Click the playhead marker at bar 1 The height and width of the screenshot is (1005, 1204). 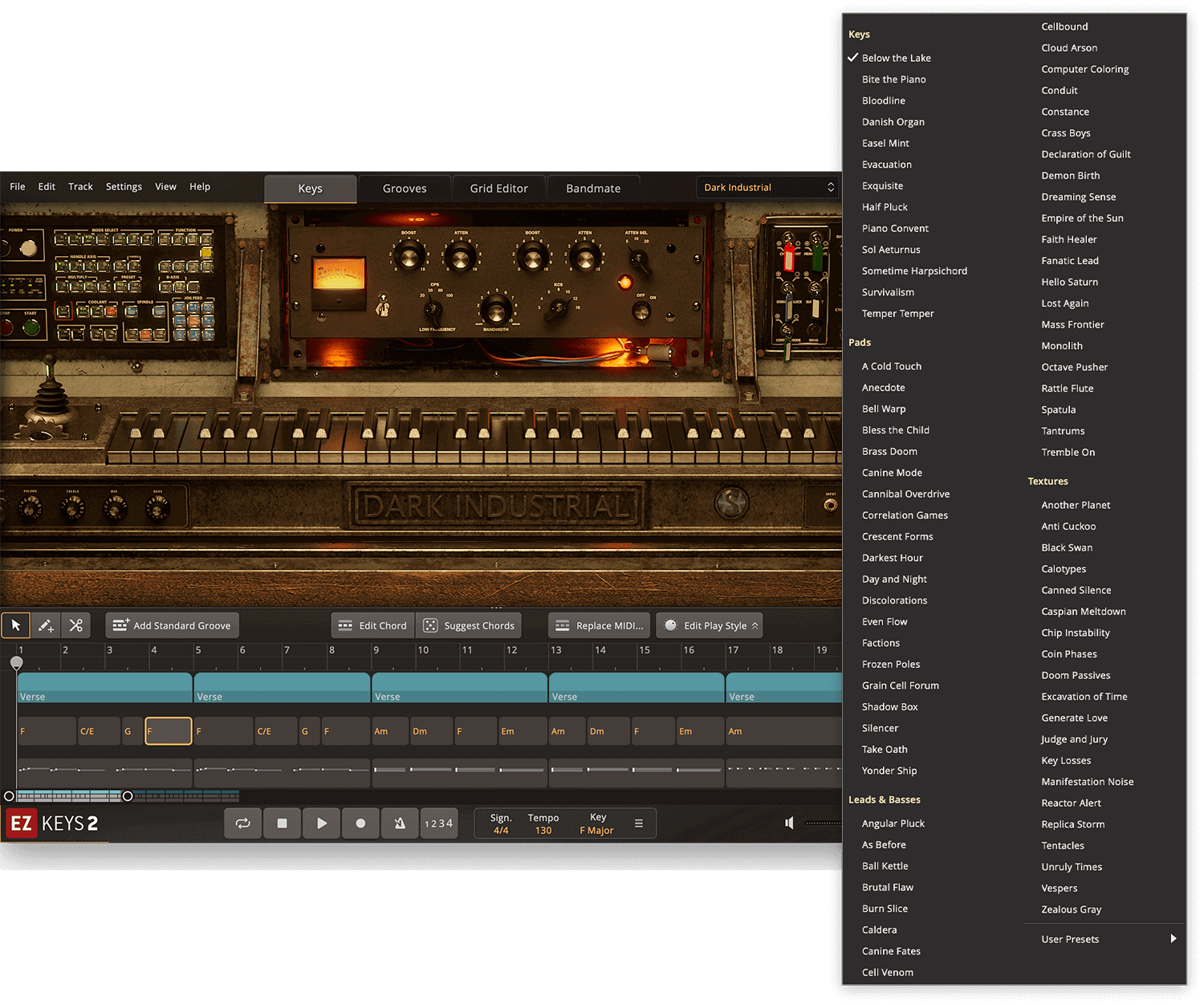pos(17,663)
